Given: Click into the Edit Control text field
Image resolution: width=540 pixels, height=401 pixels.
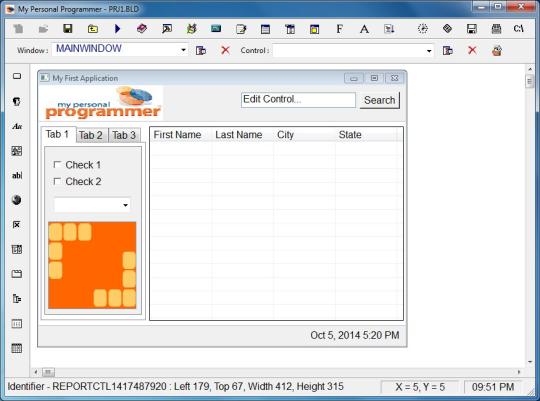Looking at the screenshot, I should 298,100.
